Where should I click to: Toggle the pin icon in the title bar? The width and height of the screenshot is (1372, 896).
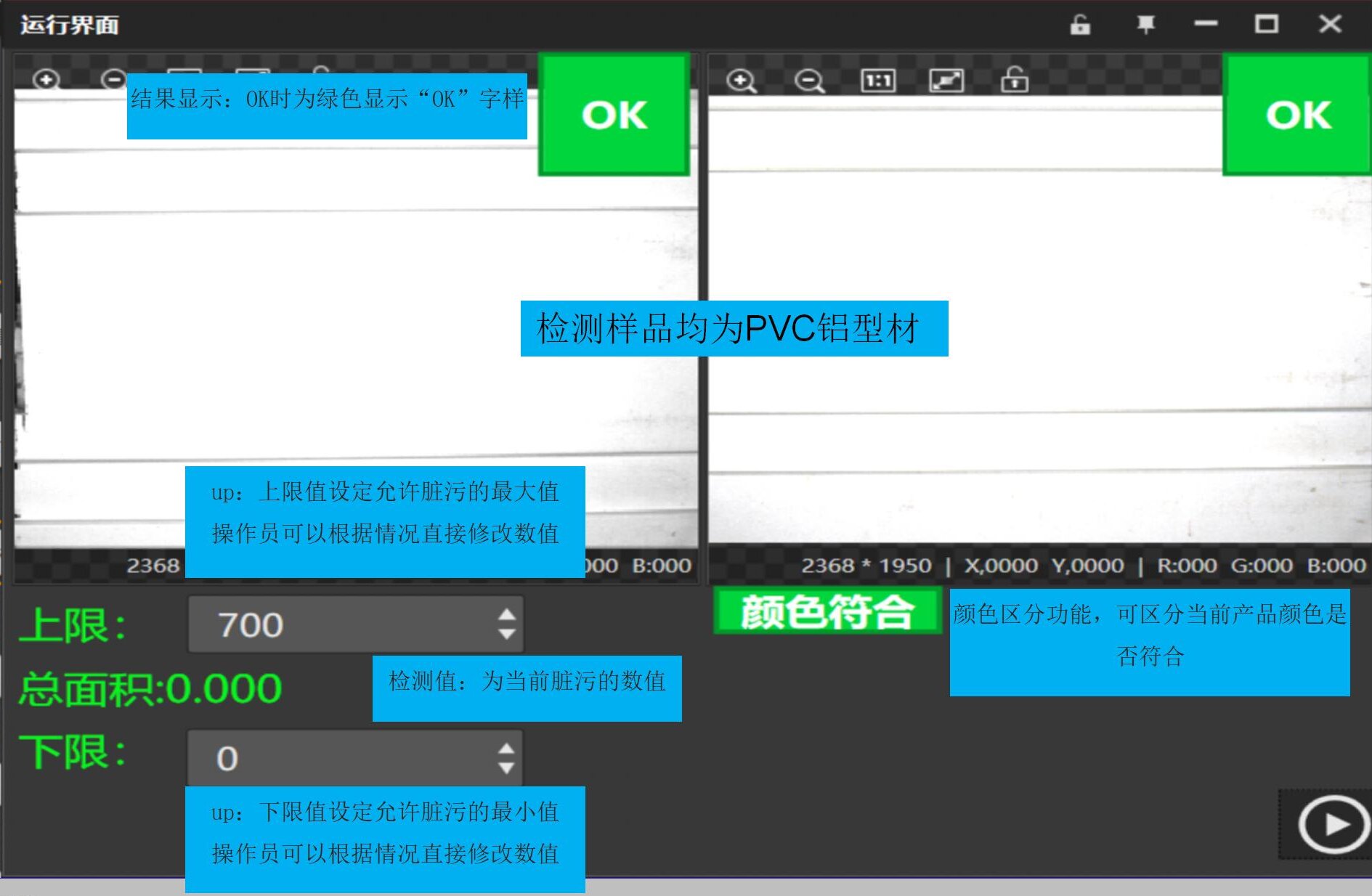[x=1145, y=24]
